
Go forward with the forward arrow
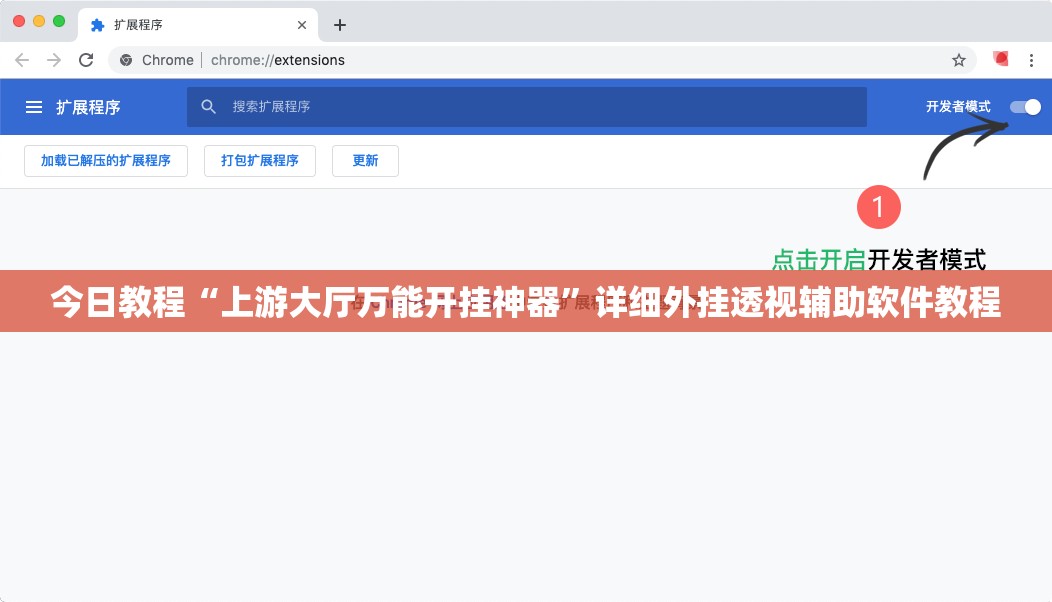click(x=54, y=60)
